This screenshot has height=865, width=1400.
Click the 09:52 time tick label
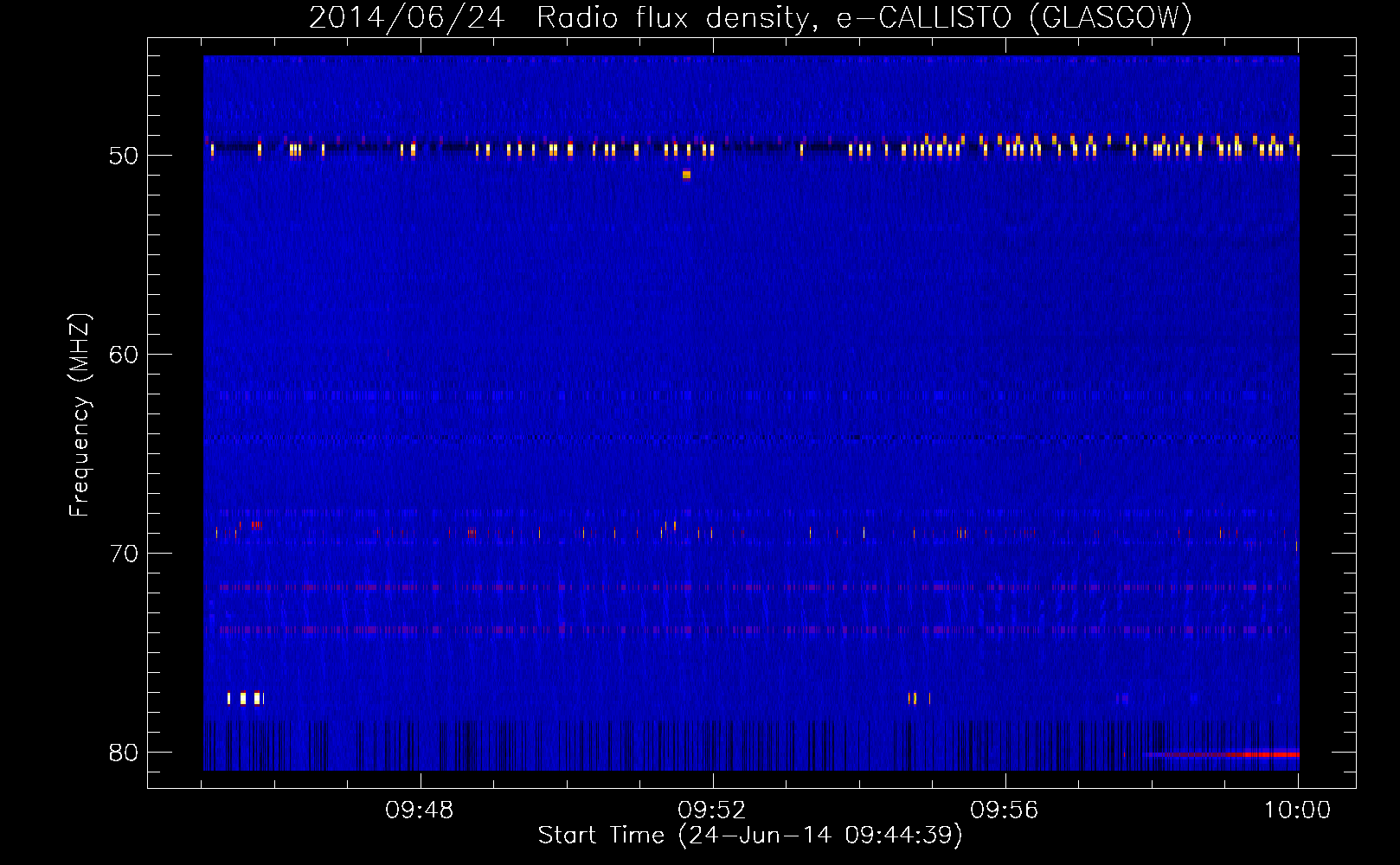[712, 811]
